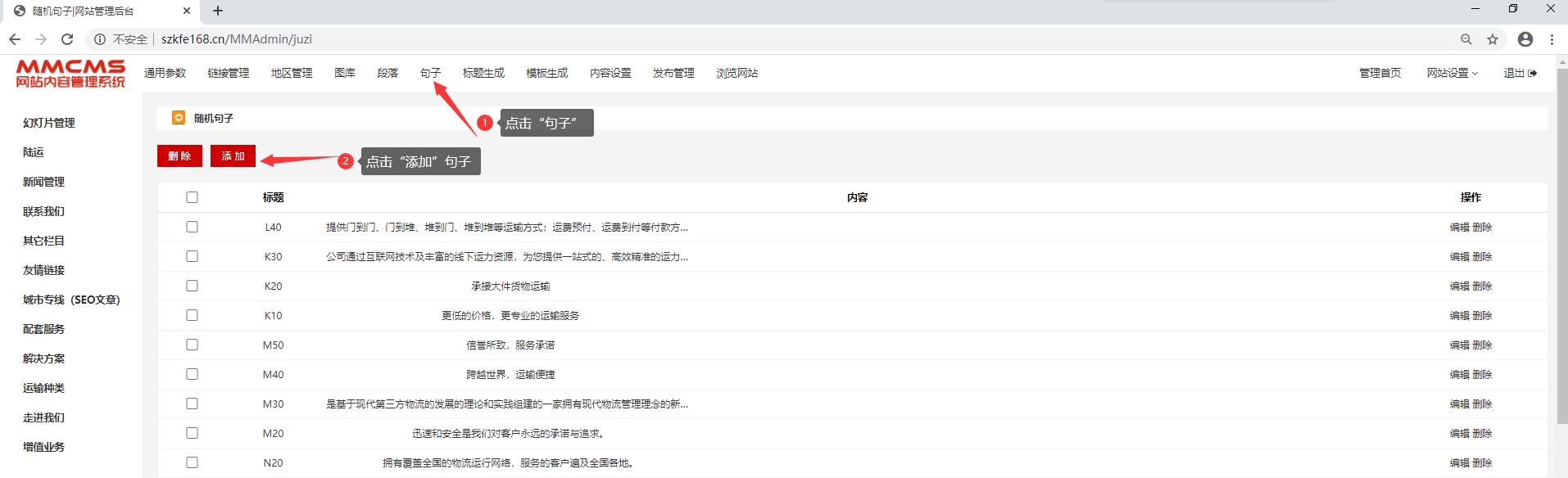Go to 标题生成 in top navigation
This screenshot has width=1568, height=478.
(483, 73)
